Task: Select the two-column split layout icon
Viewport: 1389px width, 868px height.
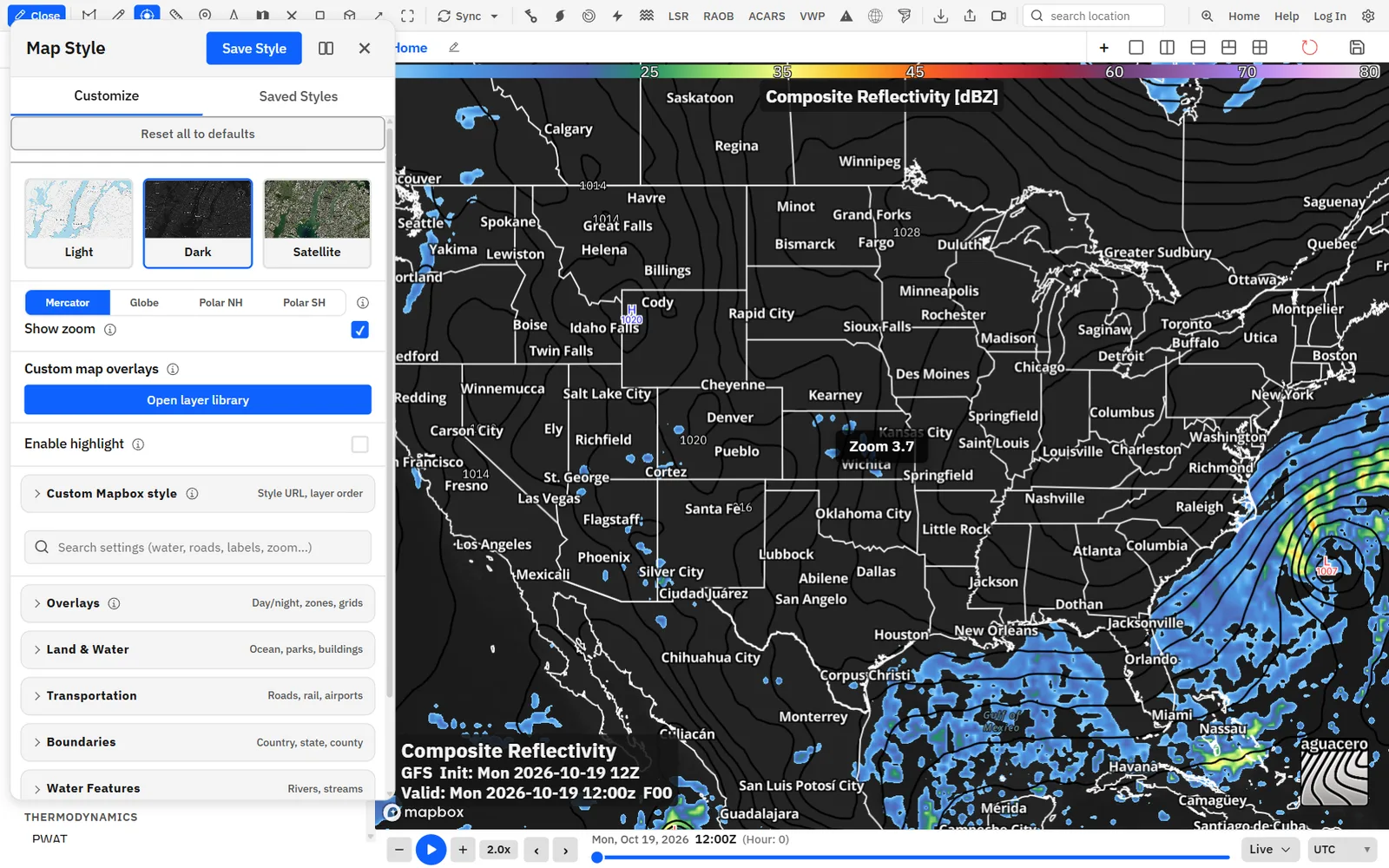Action: click(1167, 47)
